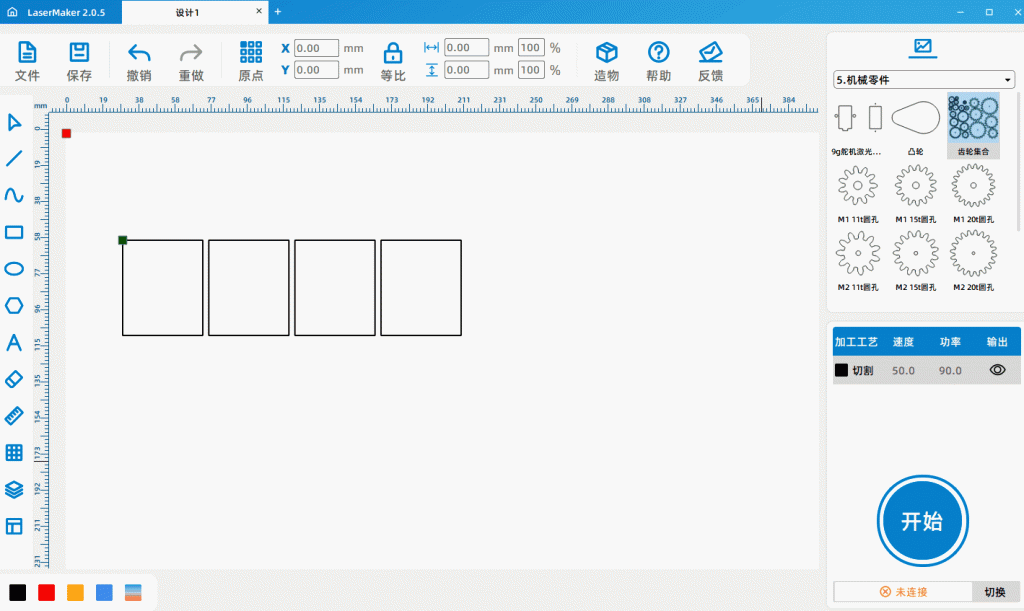The width and height of the screenshot is (1024, 611).
Task: Click the X coordinate input field
Action: pyautogui.click(x=316, y=48)
